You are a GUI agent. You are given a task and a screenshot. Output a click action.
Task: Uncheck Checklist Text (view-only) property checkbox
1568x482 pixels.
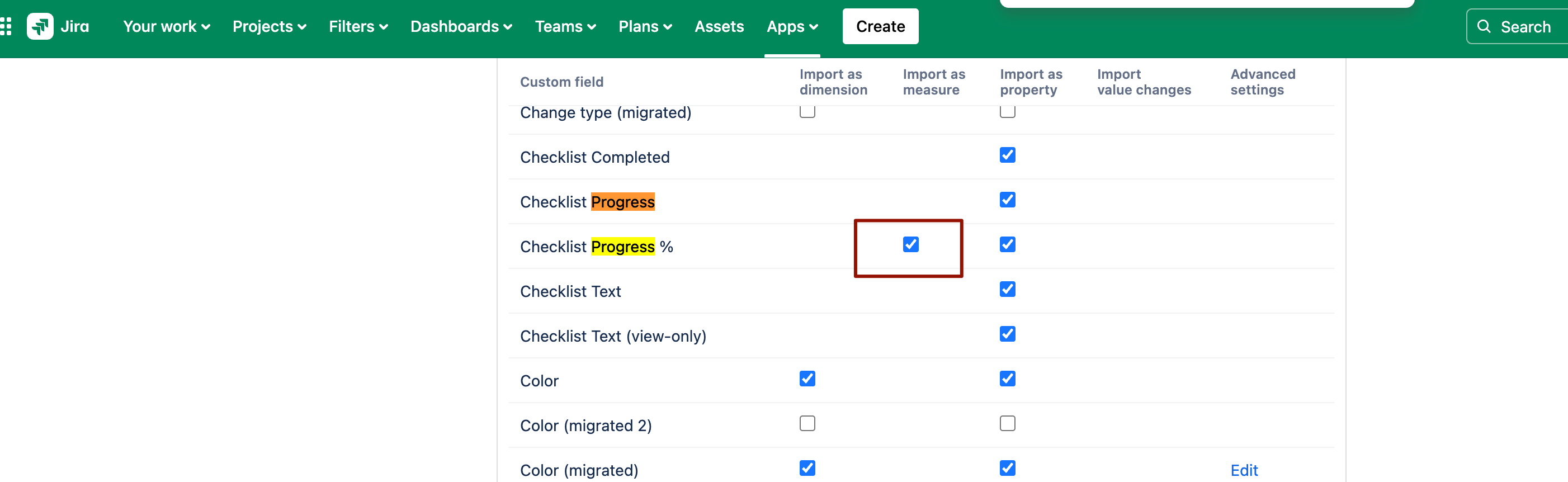pyautogui.click(x=1007, y=334)
